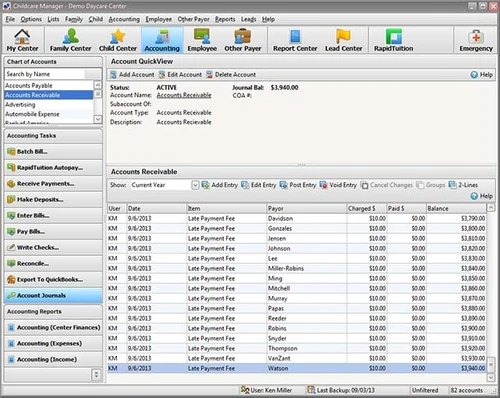Viewport: 500px width, 398px height.
Task: Open the Lists menu
Action: click(x=53, y=19)
